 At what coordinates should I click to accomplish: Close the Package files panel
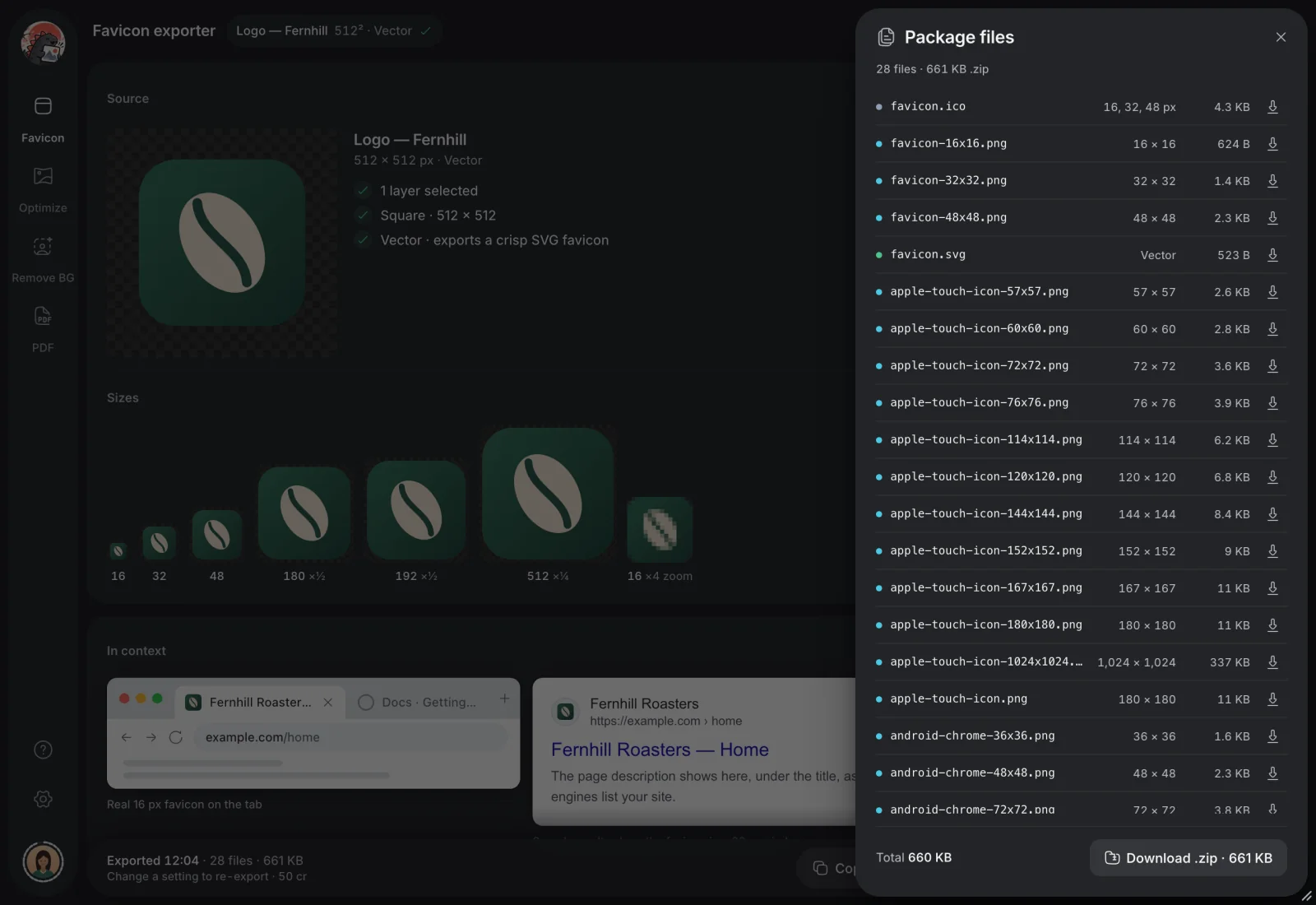pos(1281,37)
